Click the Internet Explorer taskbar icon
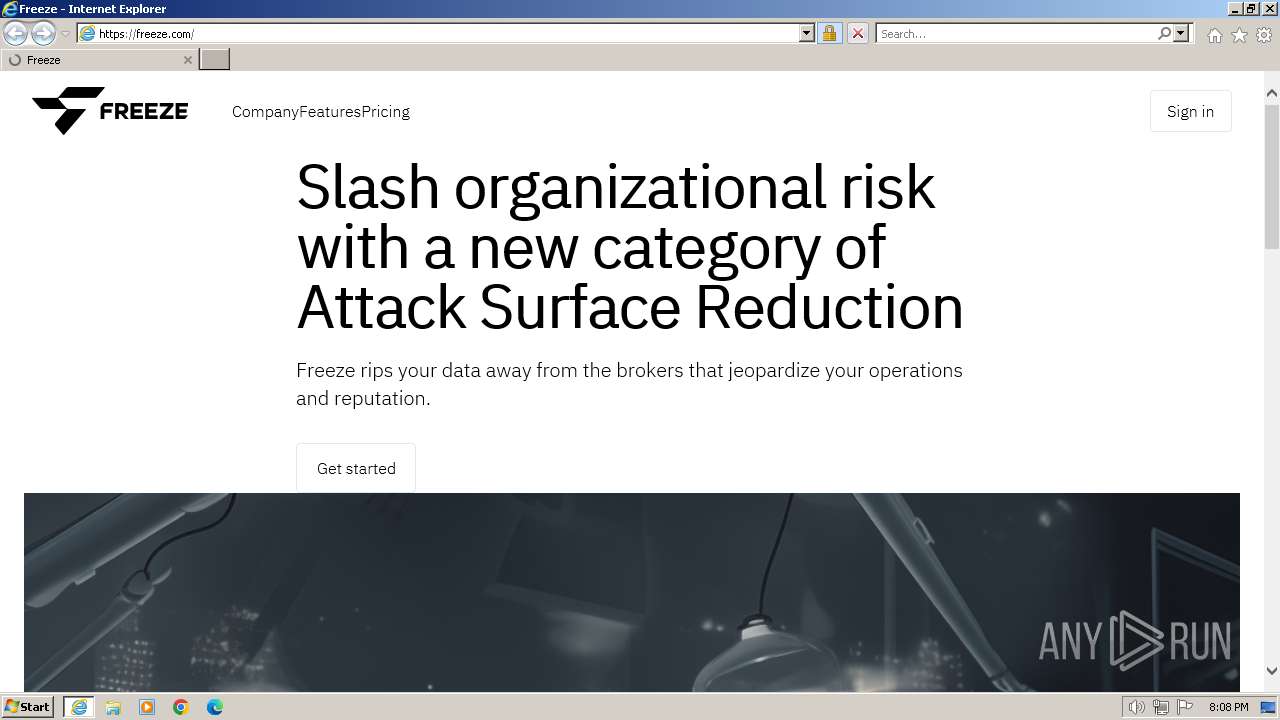 point(79,707)
